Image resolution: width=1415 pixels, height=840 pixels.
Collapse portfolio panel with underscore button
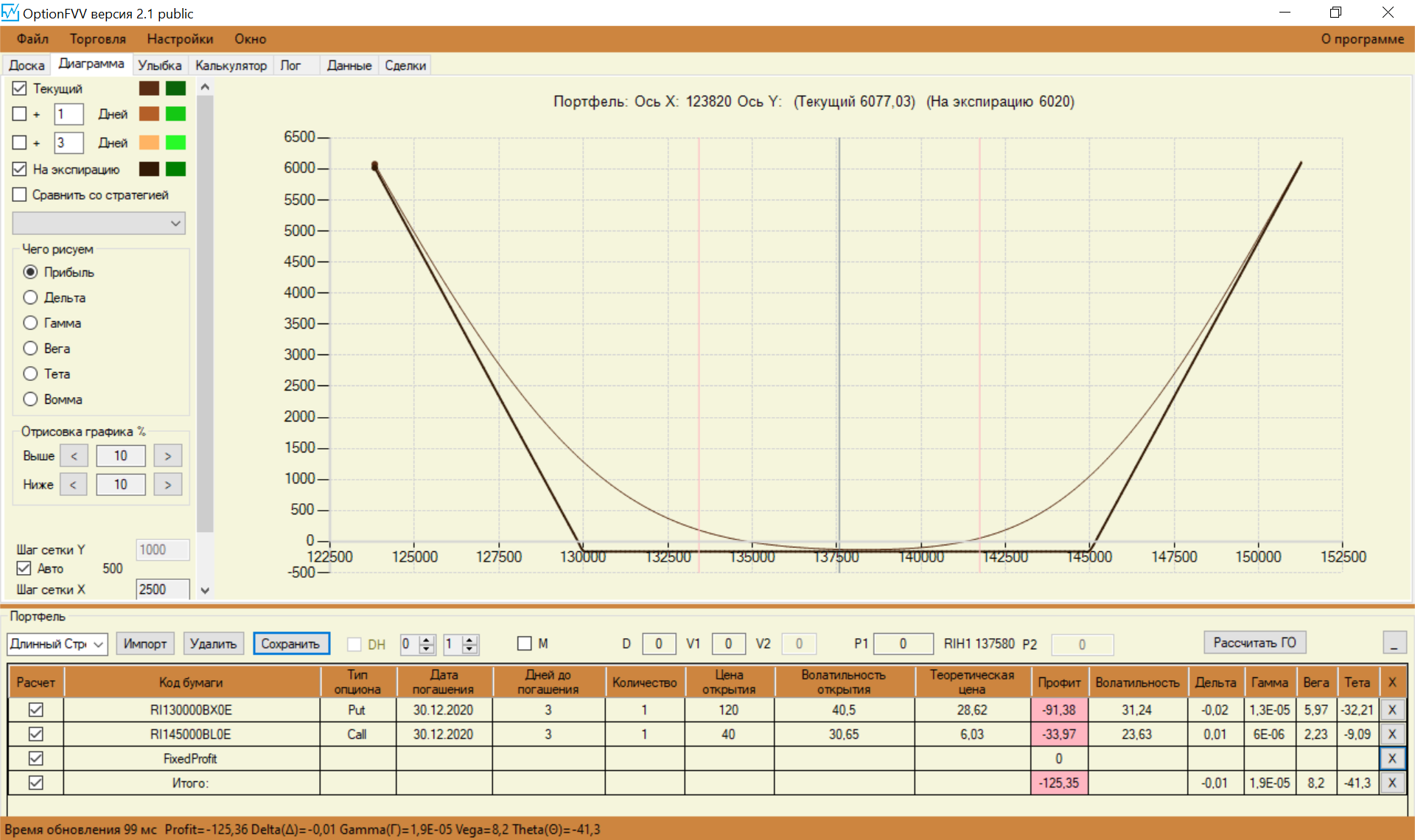(x=1394, y=643)
